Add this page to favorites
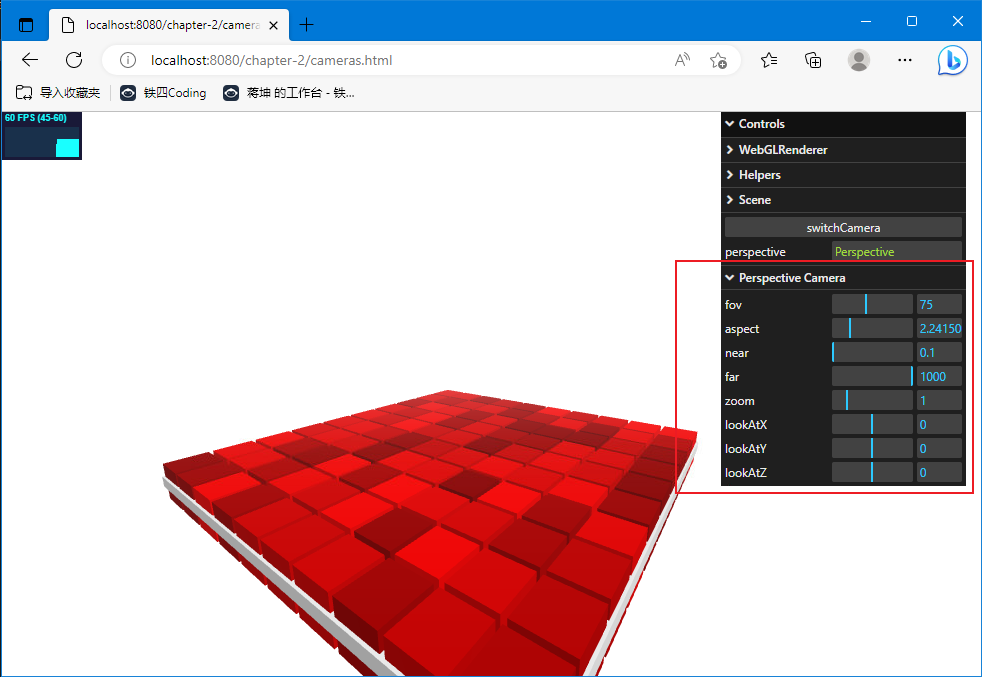 [x=718, y=60]
